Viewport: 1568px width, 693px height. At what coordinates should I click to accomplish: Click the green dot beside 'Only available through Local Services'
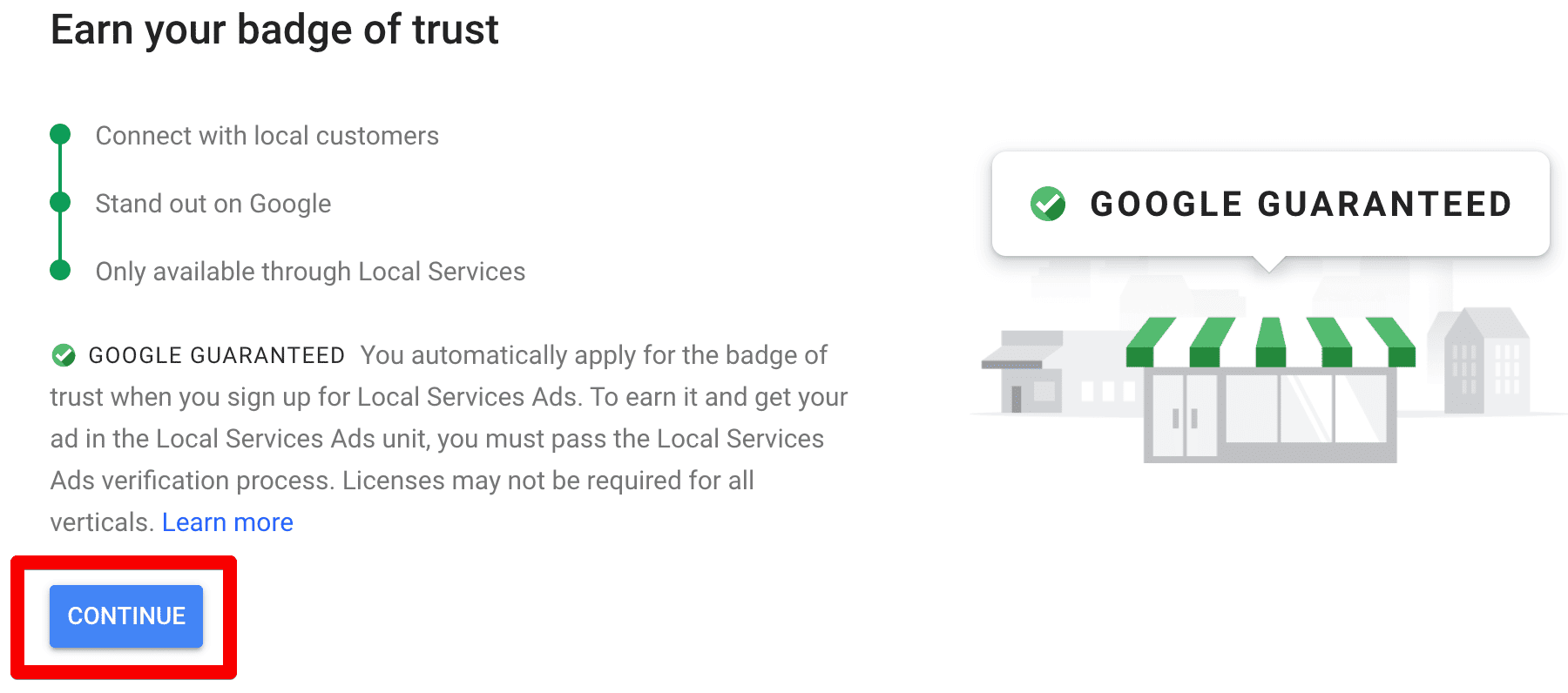[60, 270]
